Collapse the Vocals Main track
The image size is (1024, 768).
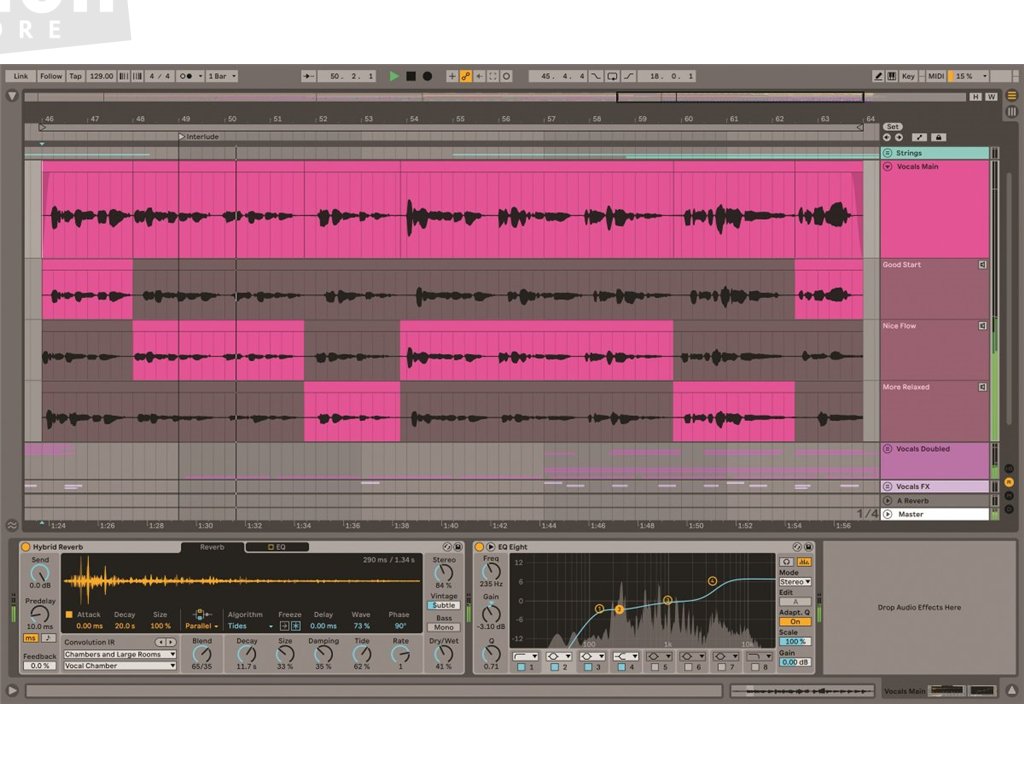click(x=887, y=167)
